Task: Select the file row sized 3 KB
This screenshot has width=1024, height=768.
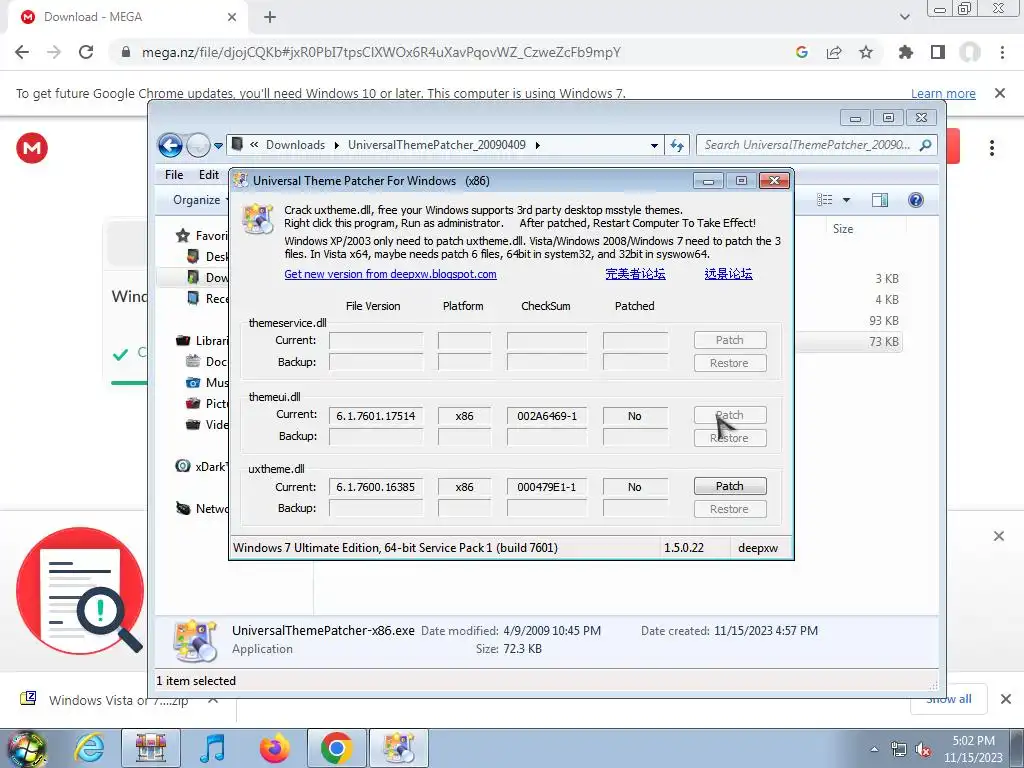Action: coord(849,279)
